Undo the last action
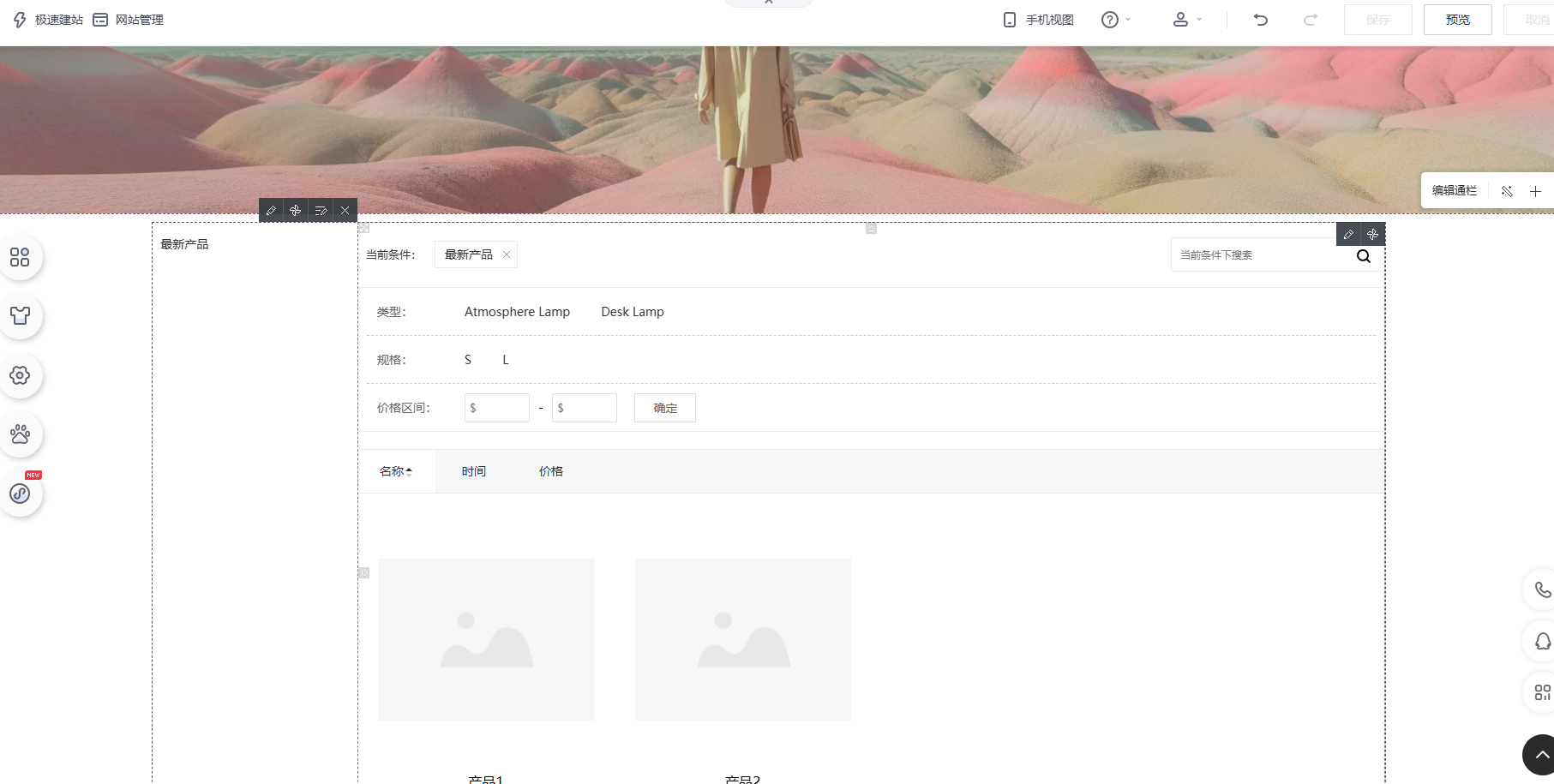The width and height of the screenshot is (1554, 784). [1261, 20]
